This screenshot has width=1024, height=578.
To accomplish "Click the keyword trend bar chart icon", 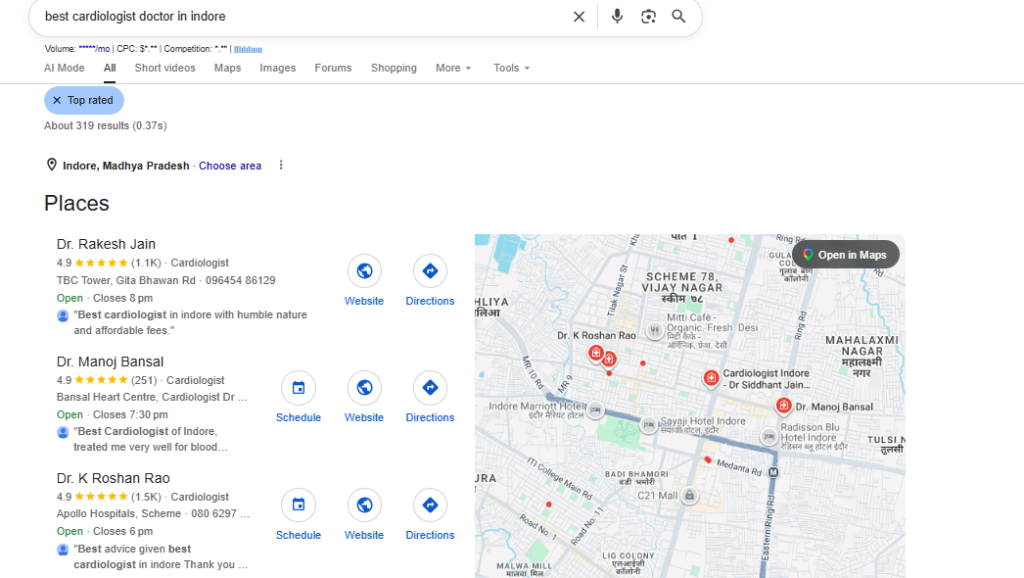I will coord(248,49).
